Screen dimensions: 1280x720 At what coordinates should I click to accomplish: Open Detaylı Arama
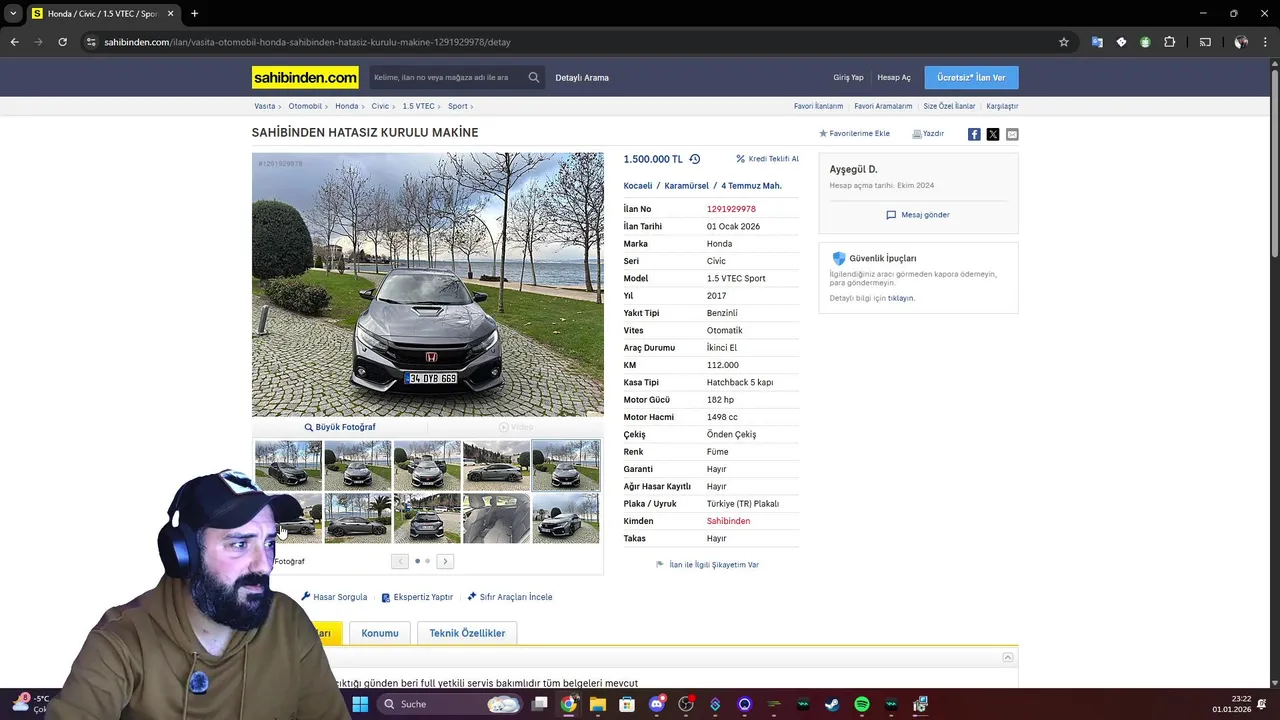(582, 77)
